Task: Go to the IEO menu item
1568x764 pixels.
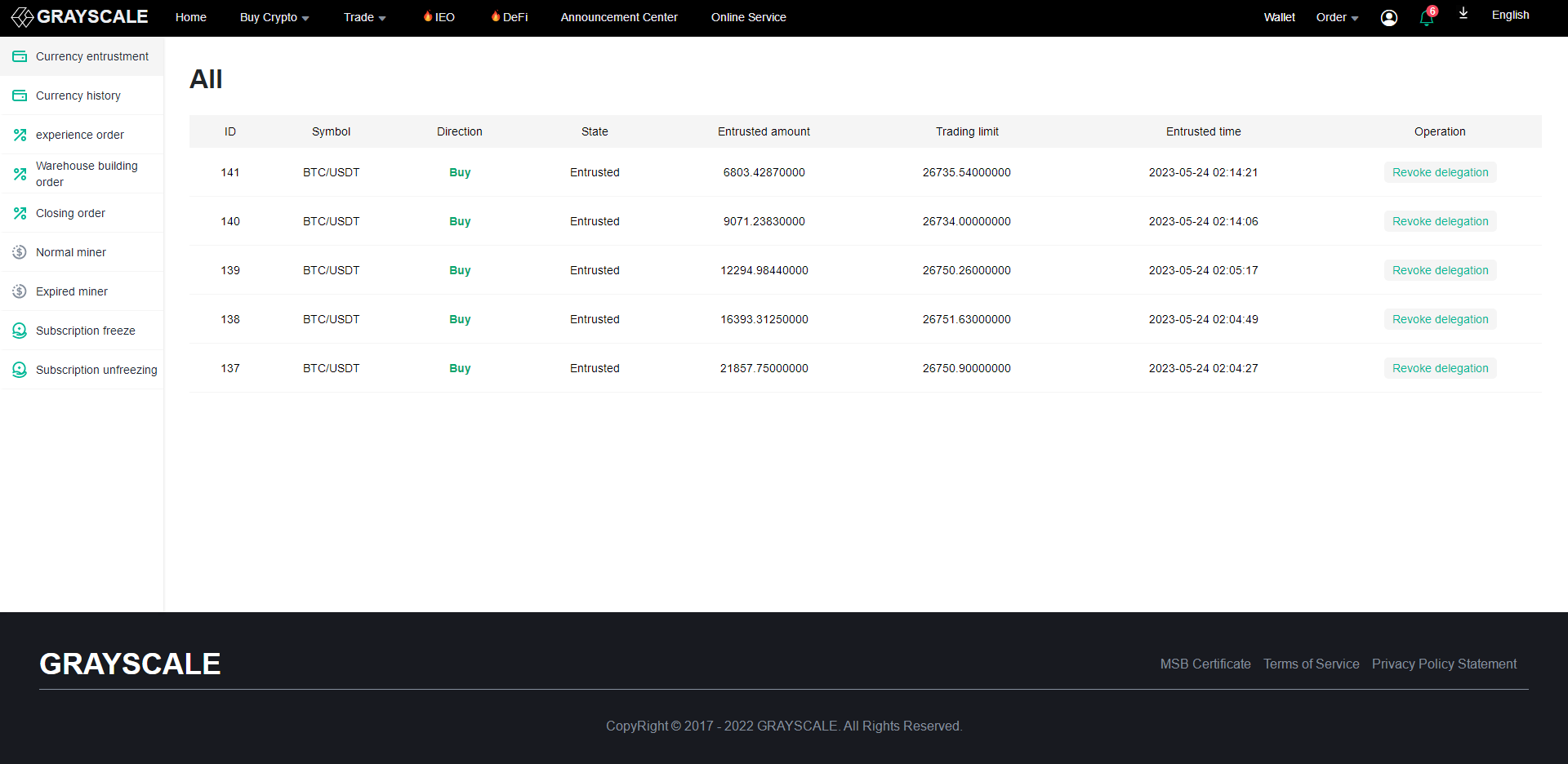Action: [x=439, y=17]
